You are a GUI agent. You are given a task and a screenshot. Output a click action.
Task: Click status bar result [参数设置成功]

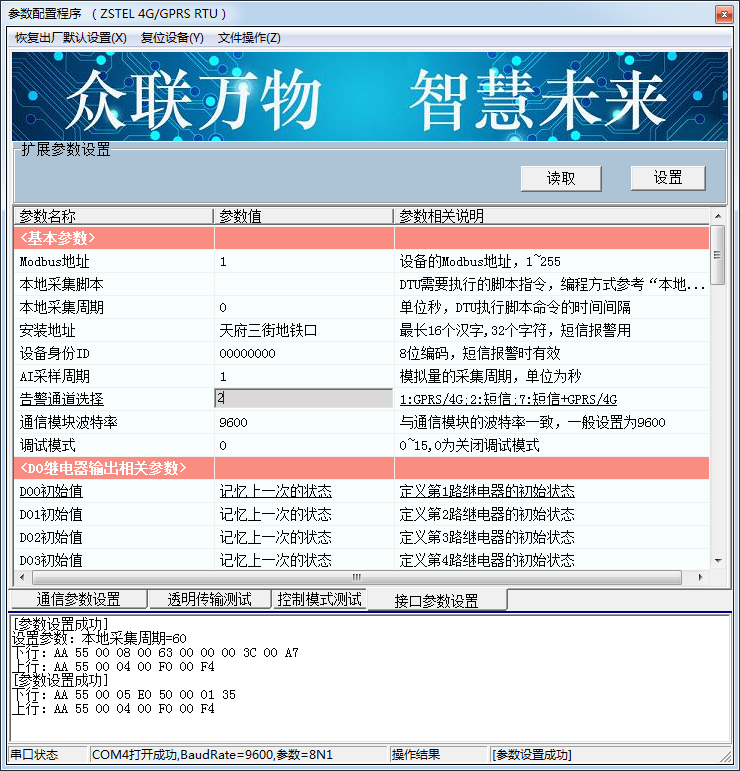click(532, 754)
